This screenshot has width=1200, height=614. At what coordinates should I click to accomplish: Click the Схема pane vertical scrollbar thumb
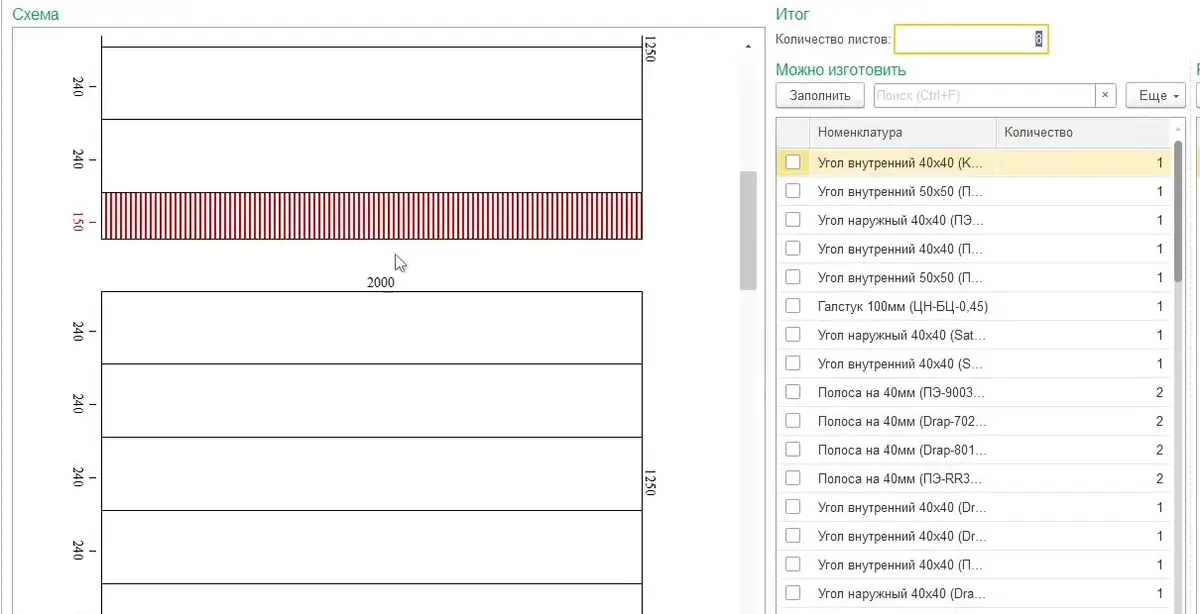point(748,230)
